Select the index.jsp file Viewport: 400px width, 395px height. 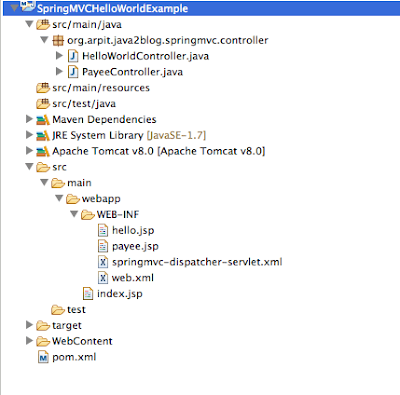tap(120, 294)
